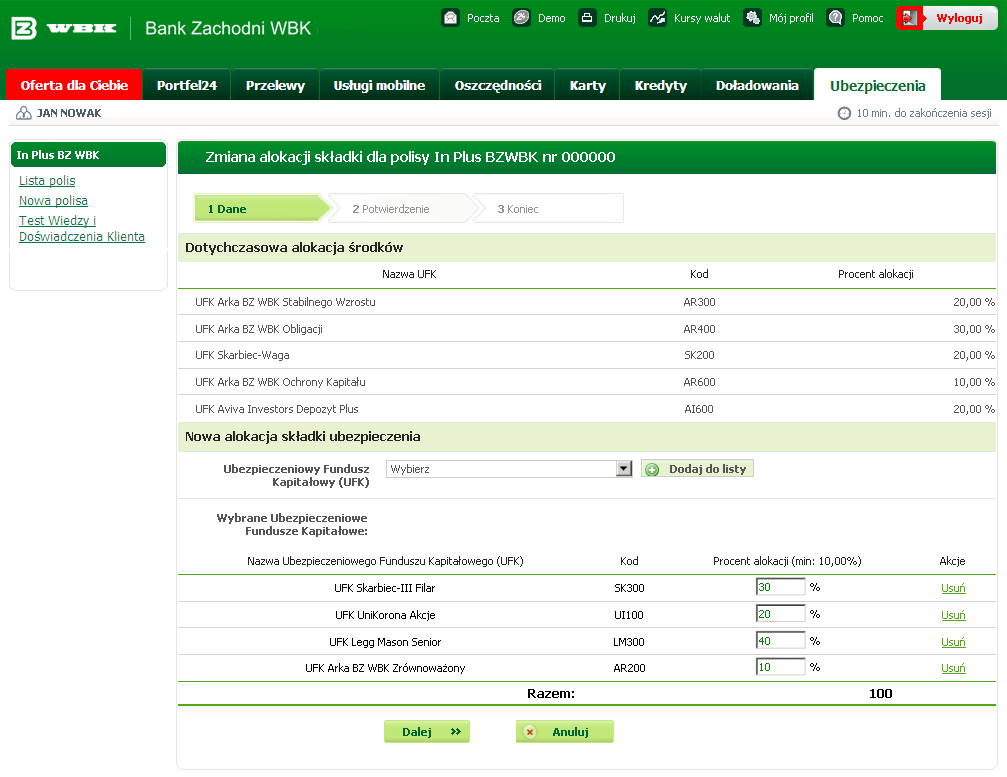Image resolution: width=1007 pixels, height=777 pixels.
Task: Click percent field for UFK Legg Mason Senior
Action: point(780,641)
